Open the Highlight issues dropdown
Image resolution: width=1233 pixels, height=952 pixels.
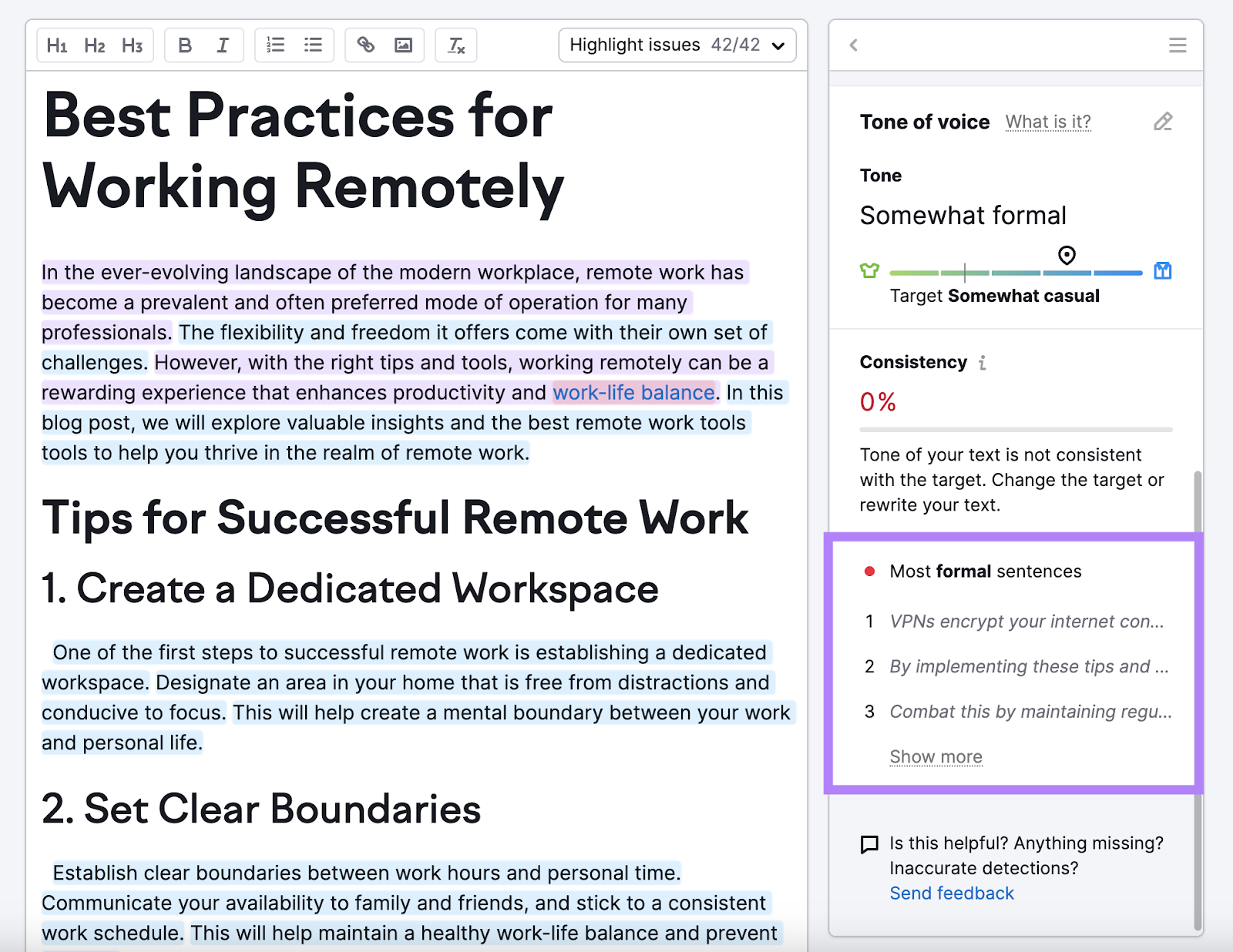coord(677,45)
